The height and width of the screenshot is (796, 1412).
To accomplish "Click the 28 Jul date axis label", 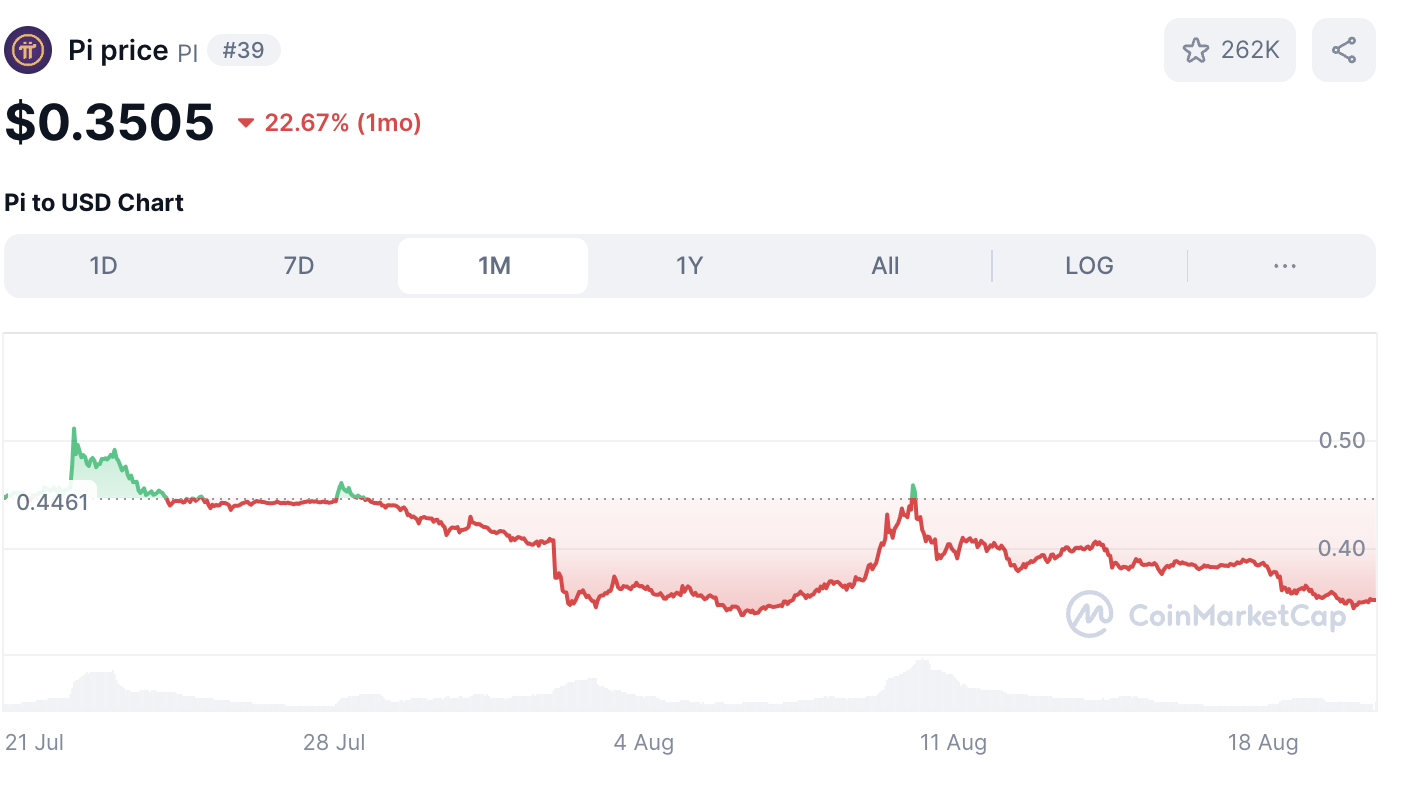I will tap(335, 743).
